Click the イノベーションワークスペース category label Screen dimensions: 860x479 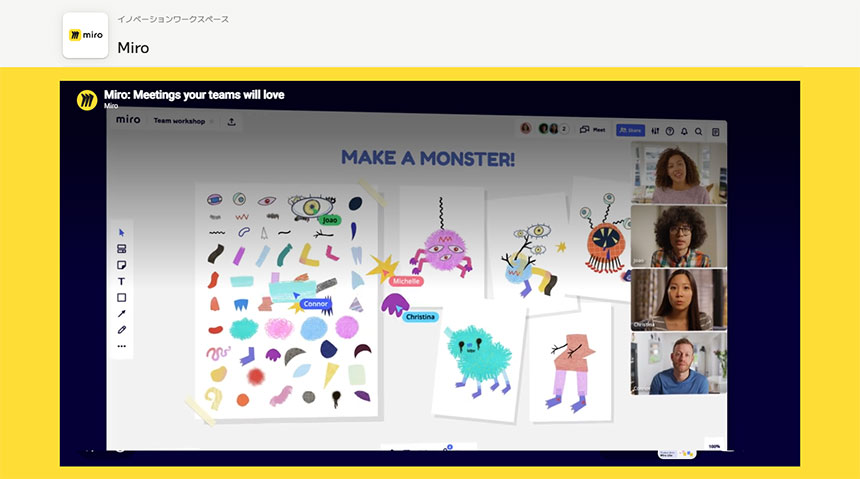point(173,19)
